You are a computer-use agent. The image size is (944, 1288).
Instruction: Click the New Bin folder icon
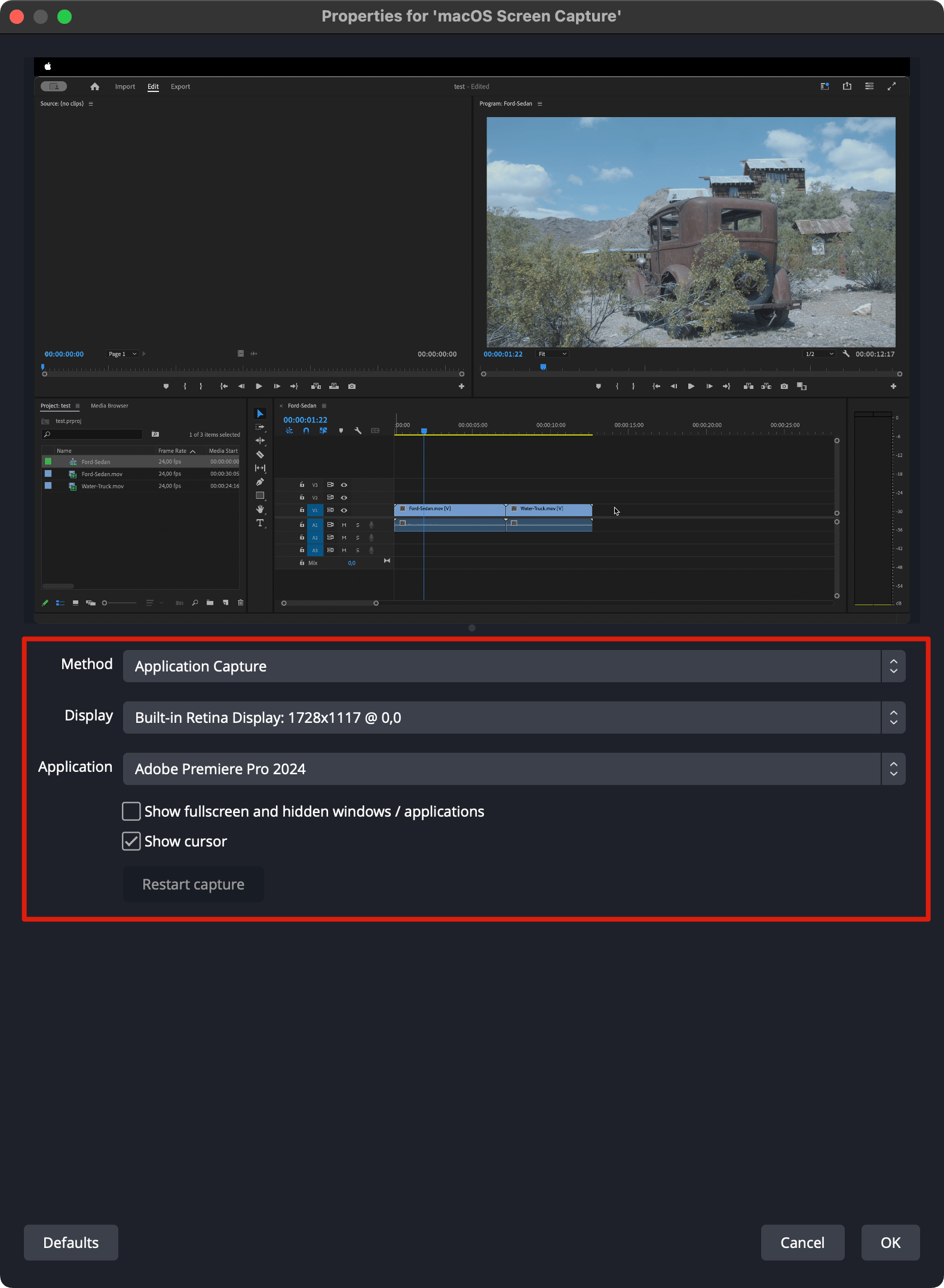point(210,603)
